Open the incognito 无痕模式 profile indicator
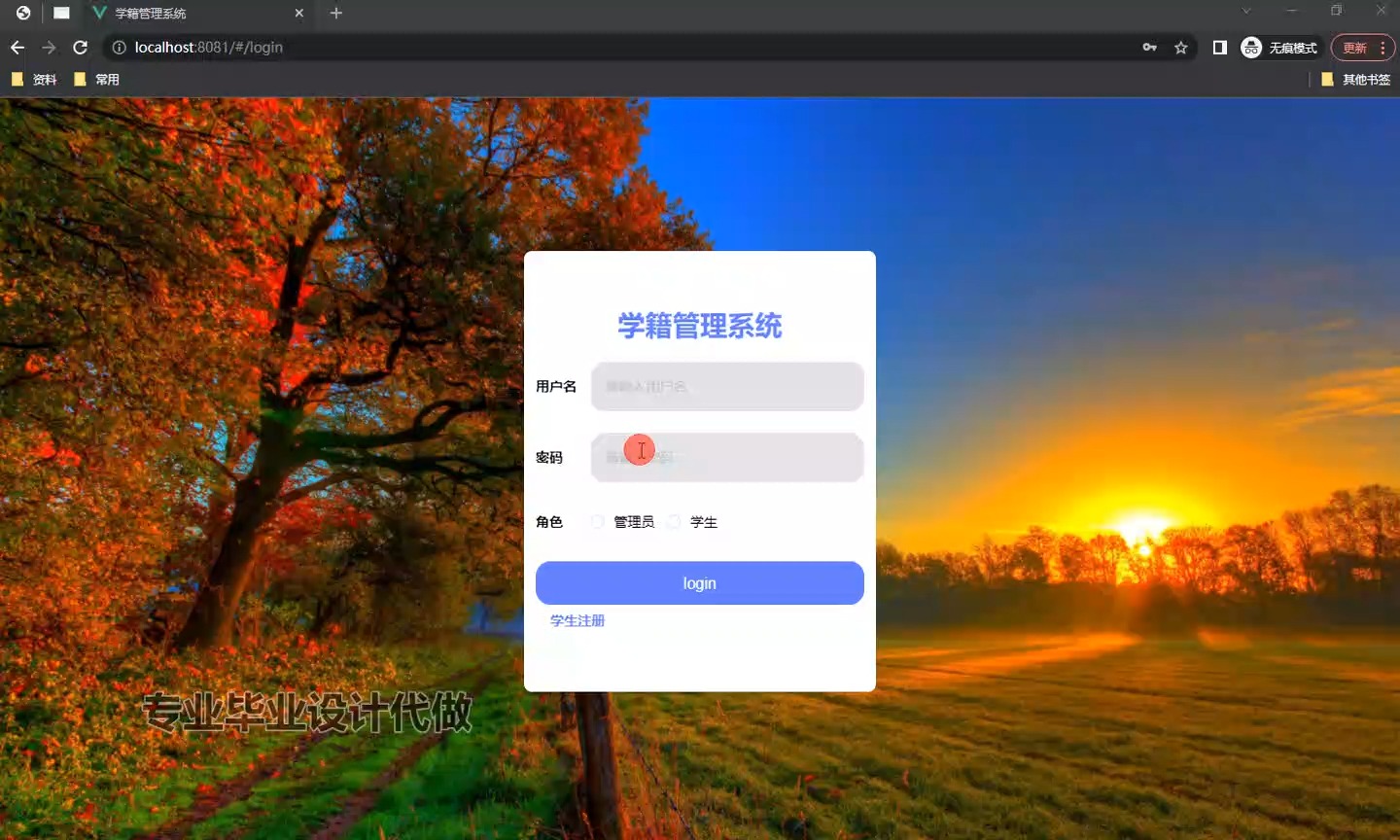This screenshot has height=840, width=1400. (1279, 48)
